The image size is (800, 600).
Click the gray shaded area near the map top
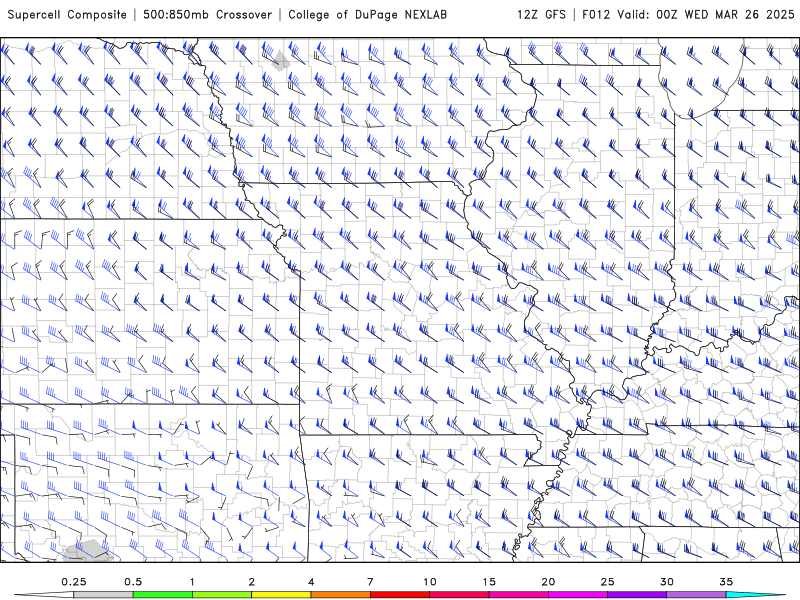(x=280, y=61)
